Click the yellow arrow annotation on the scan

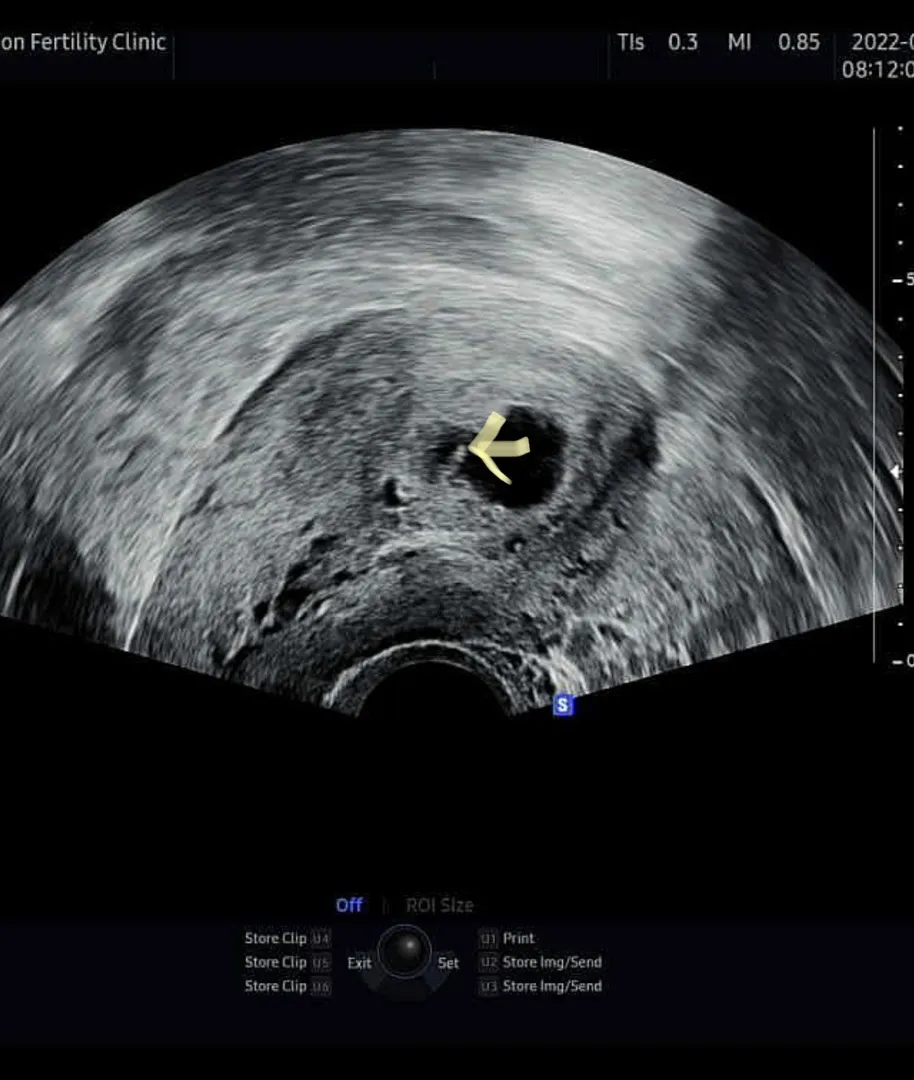pyautogui.click(x=499, y=448)
